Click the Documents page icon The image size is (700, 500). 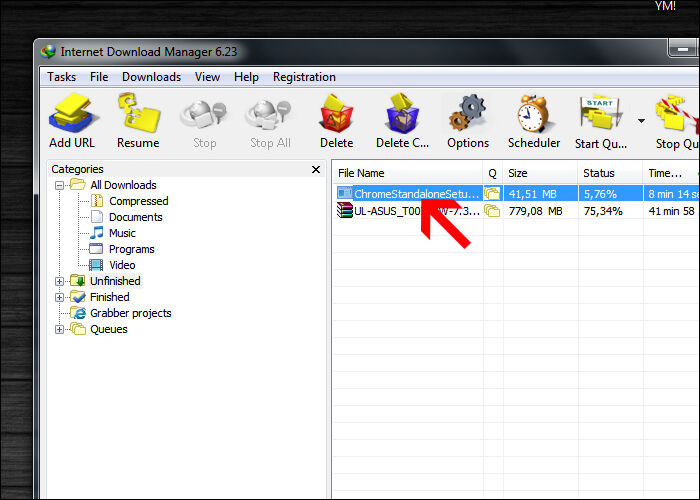point(97,217)
